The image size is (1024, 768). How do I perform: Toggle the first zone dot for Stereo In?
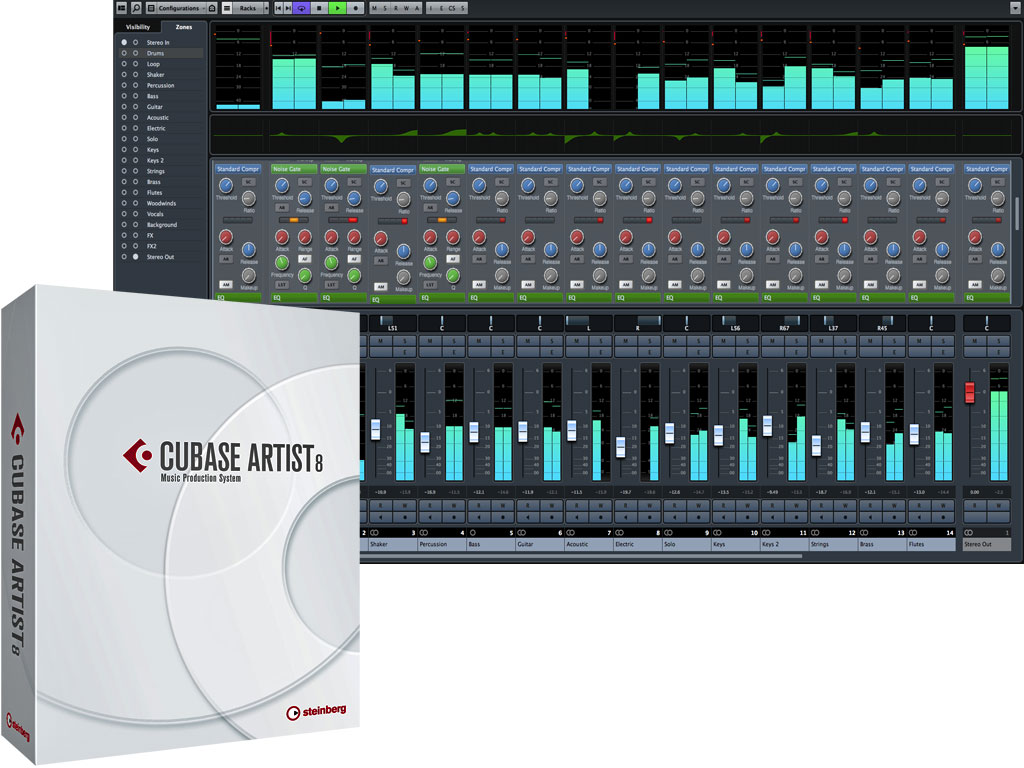[x=124, y=42]
